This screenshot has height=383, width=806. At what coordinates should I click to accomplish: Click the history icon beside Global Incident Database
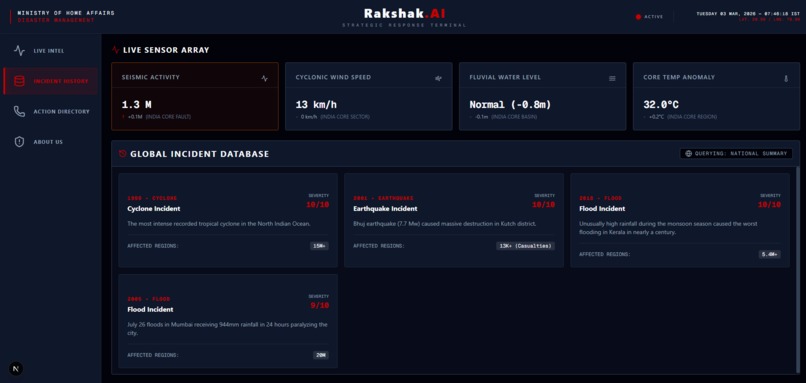click(x=122, y=154)
